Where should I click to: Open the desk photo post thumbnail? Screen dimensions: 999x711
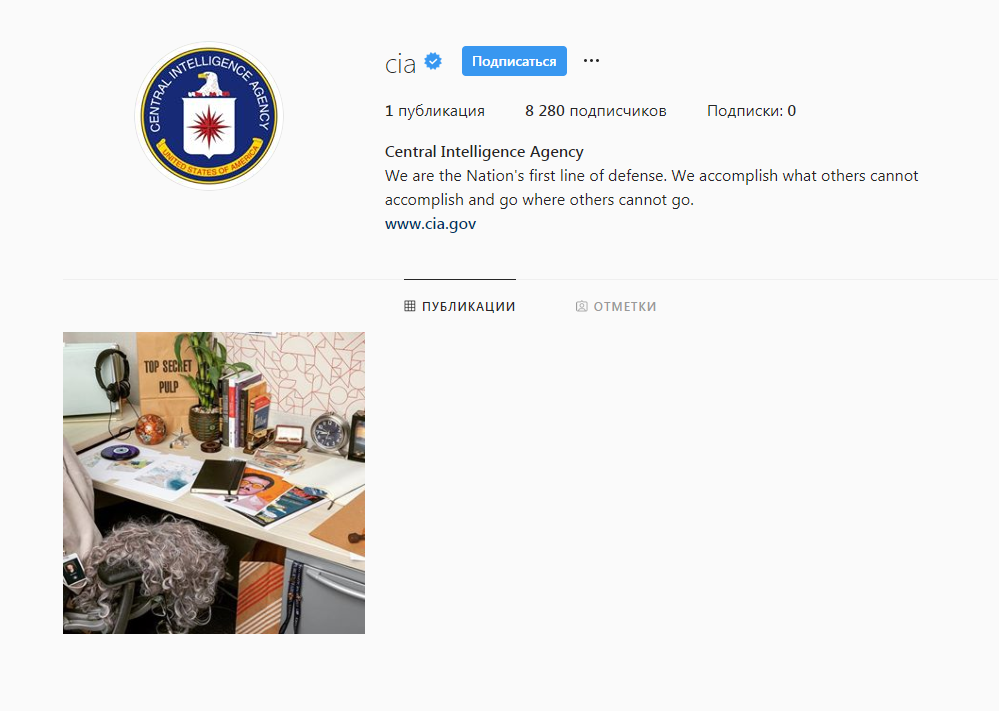click(214, 483)
